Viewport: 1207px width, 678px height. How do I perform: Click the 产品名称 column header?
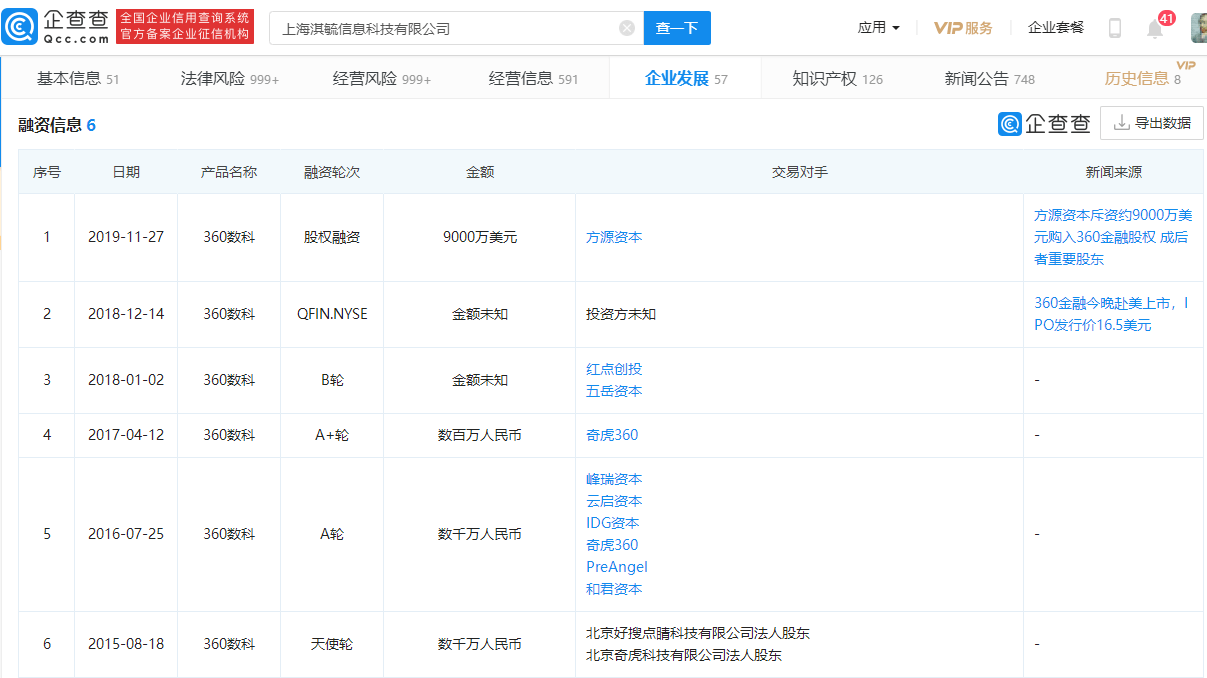[229, 172]
